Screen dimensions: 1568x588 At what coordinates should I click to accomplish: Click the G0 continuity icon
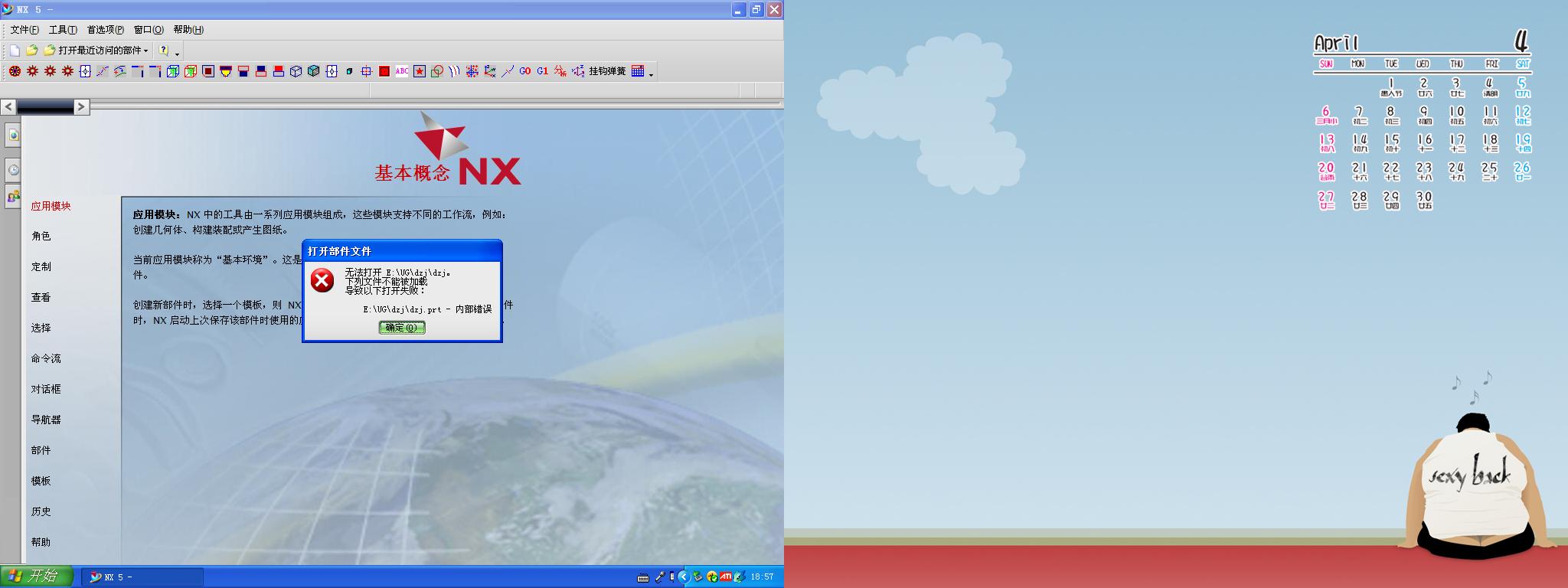tap(525, 71)
